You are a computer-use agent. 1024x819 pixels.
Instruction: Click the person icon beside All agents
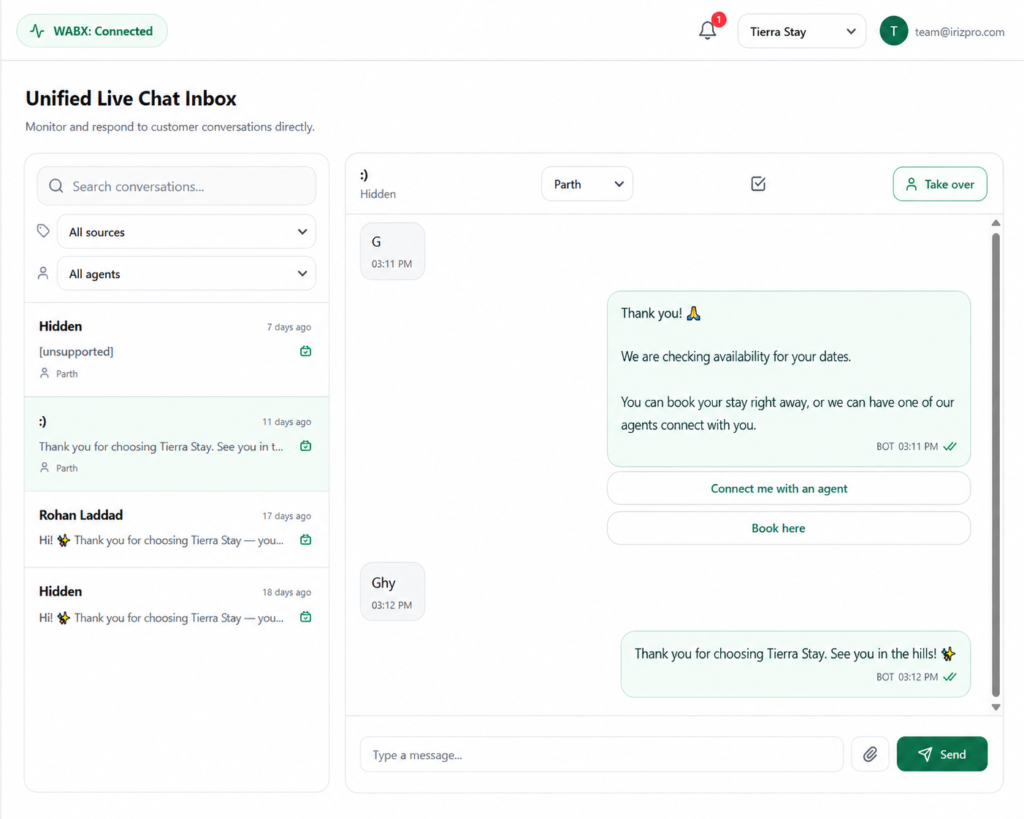pyautogui.click(x=43, y=273)
